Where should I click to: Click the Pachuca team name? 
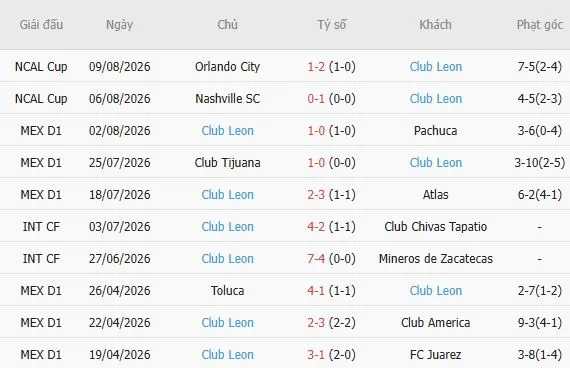tap(435, 131)
